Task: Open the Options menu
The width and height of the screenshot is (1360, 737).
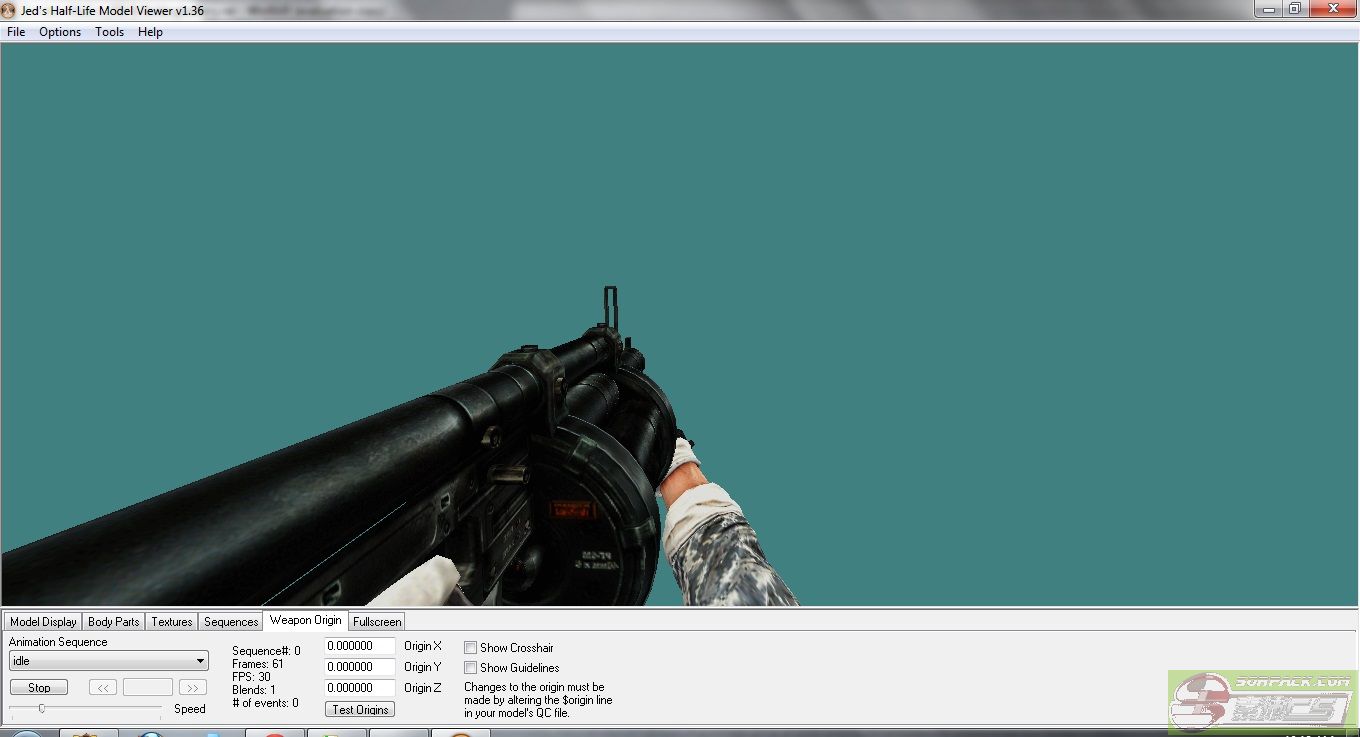Action: point(60,32)
